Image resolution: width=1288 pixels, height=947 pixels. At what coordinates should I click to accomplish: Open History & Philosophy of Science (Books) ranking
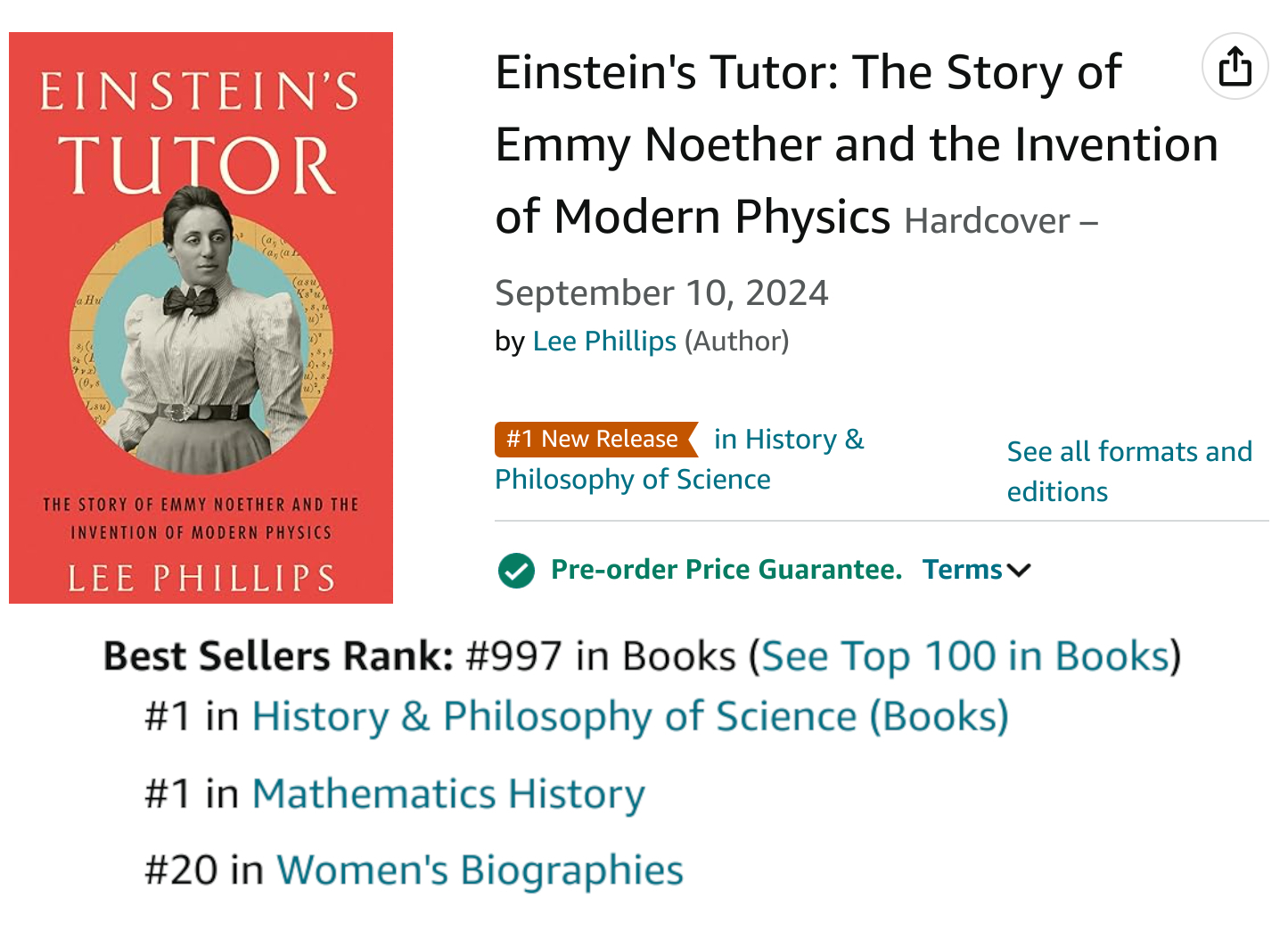(x=629, y=717)
